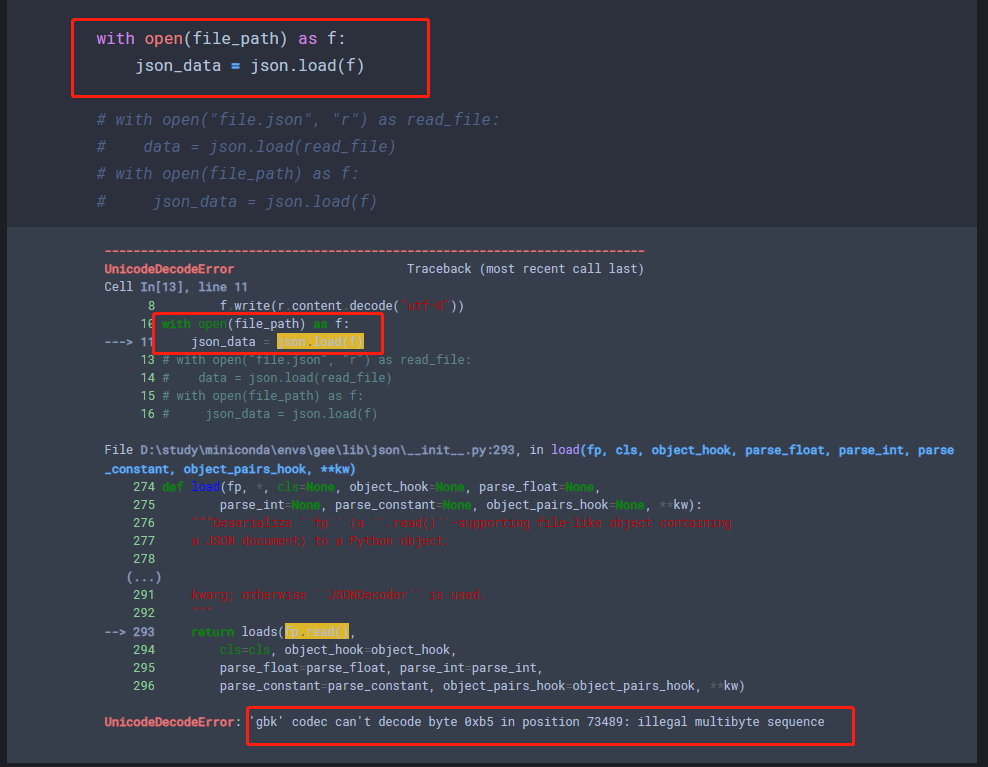Click line 275 'parse_int=None, parse_constant=None'
This screenshot has height=767, width=988.
tap(461, 505)
